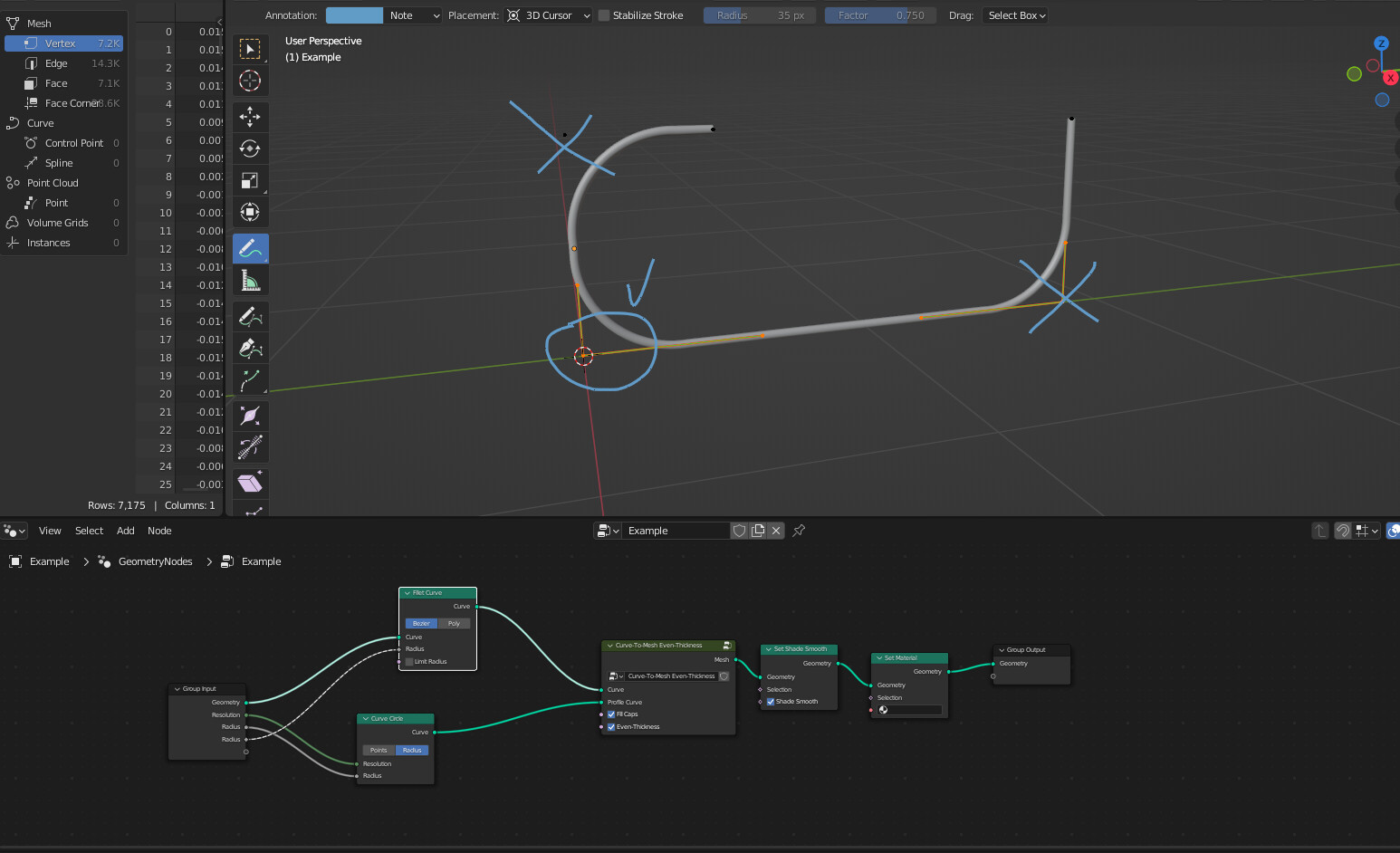This screenshot has height=853, width=1400.
Task: Toggle fake user shield in Curve-To-Mesh node
Action: tap(724, 676)
